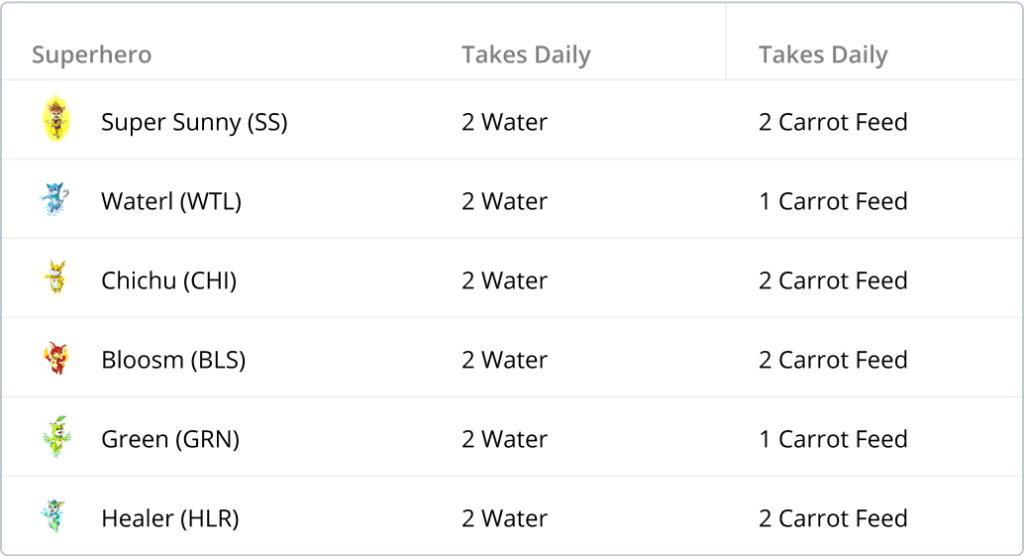
Task: Click the Green (GRN) name
Action: [x=170, y=439]
